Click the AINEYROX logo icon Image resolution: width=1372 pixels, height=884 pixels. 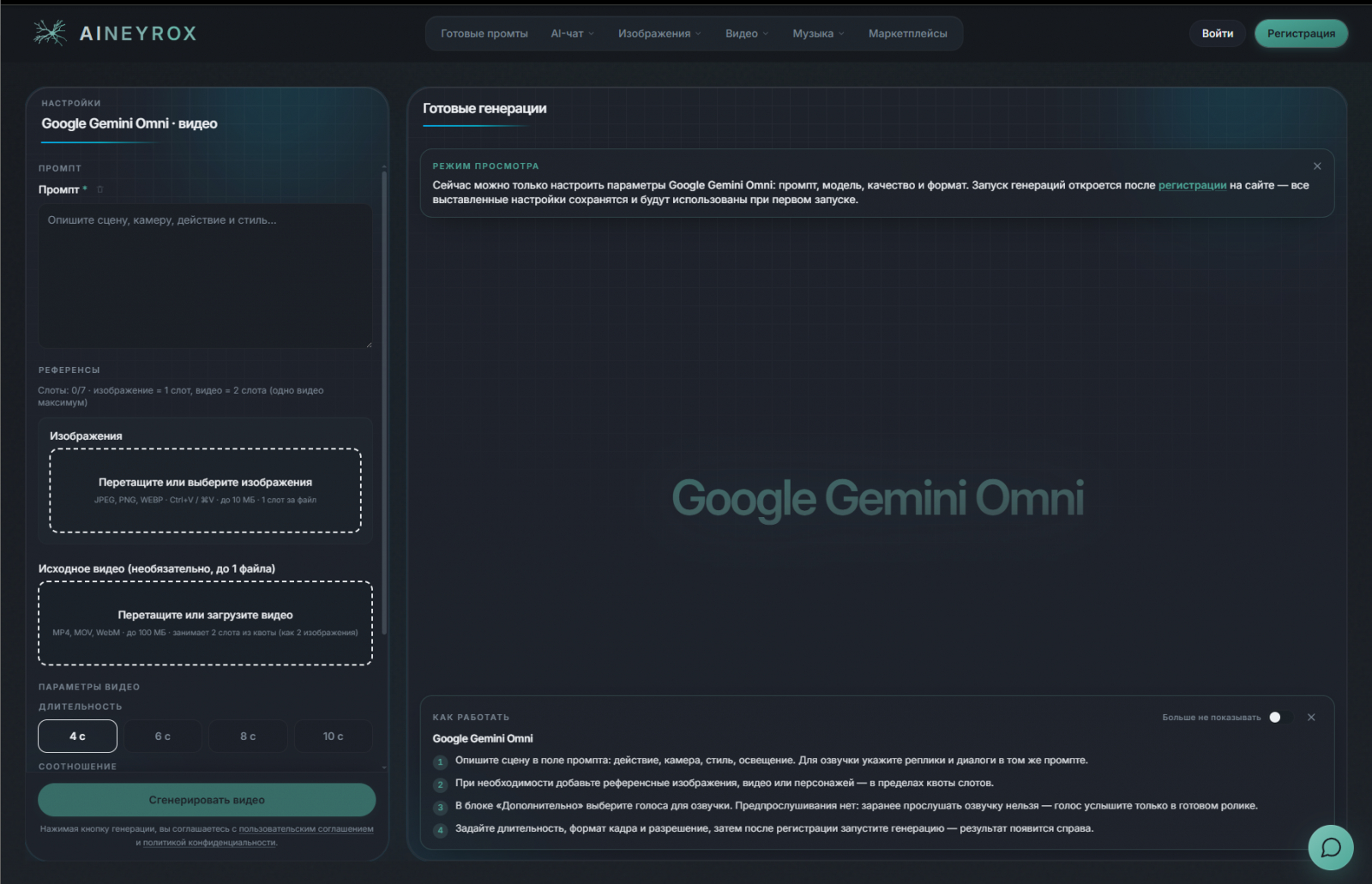pyautogui.click(x=50, y=33)
